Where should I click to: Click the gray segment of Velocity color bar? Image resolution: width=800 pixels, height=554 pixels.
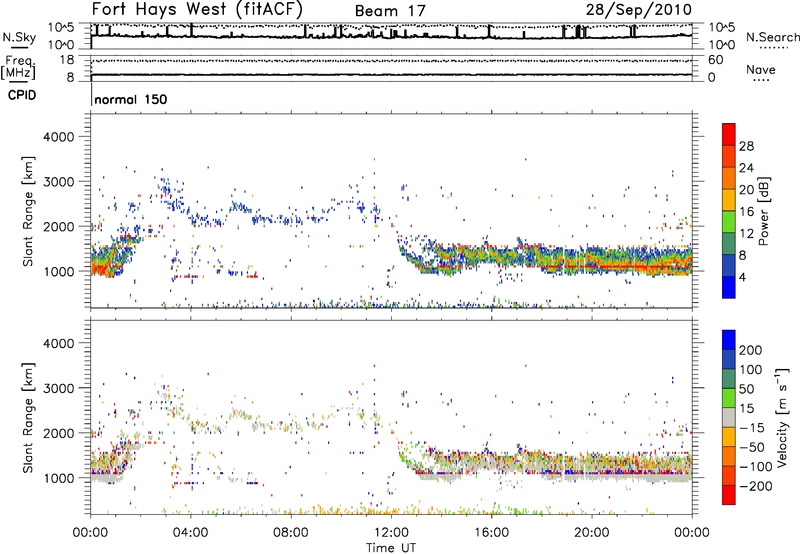pos(729,417)
